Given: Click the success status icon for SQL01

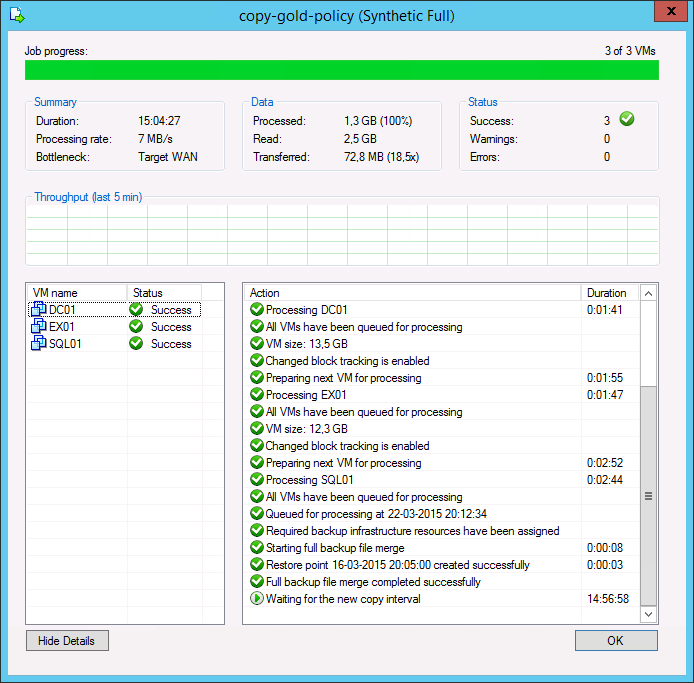Looking at the screenshot, I should pos(136,344).
